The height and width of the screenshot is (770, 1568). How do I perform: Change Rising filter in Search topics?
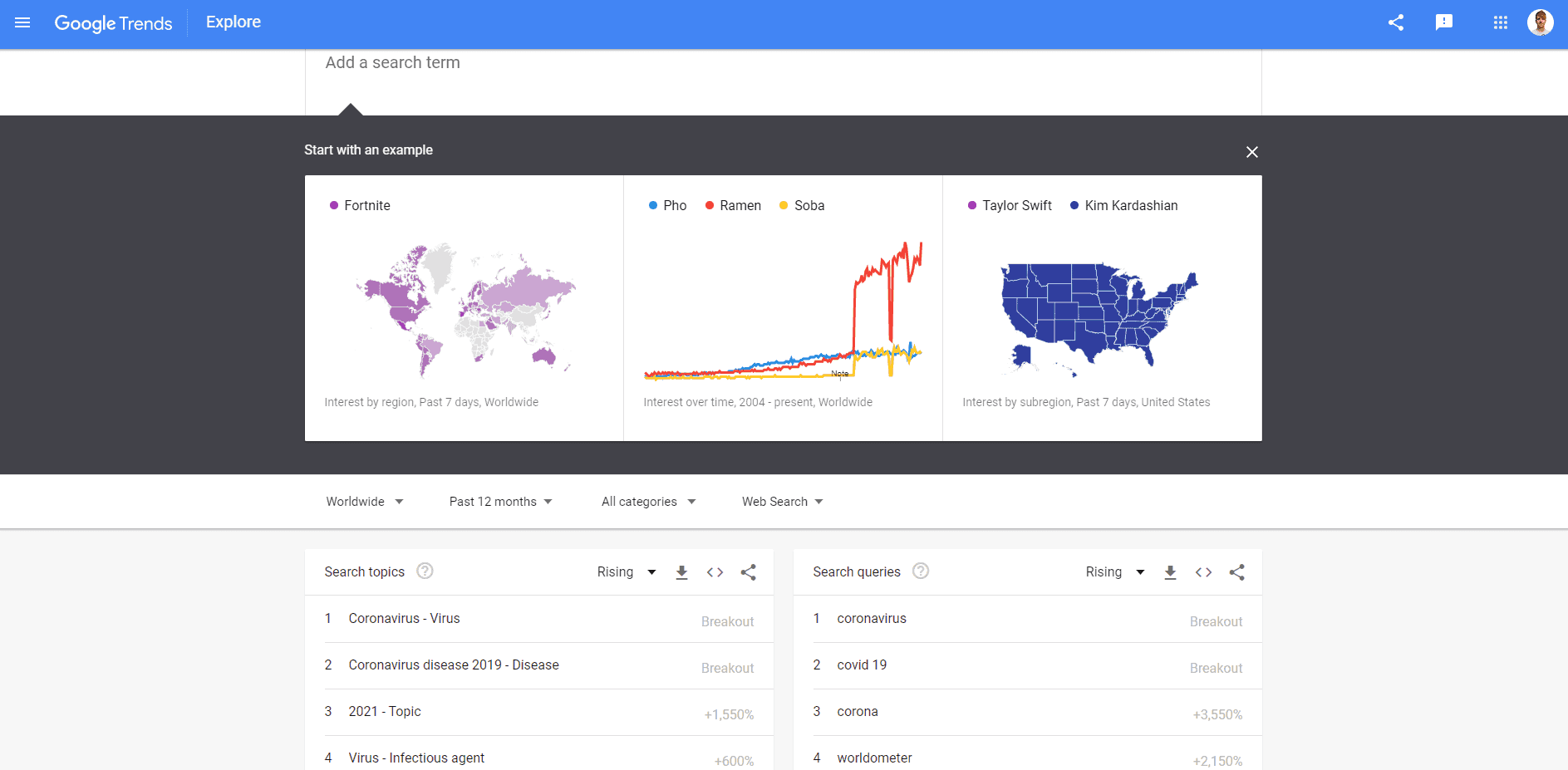pos(627,572)
